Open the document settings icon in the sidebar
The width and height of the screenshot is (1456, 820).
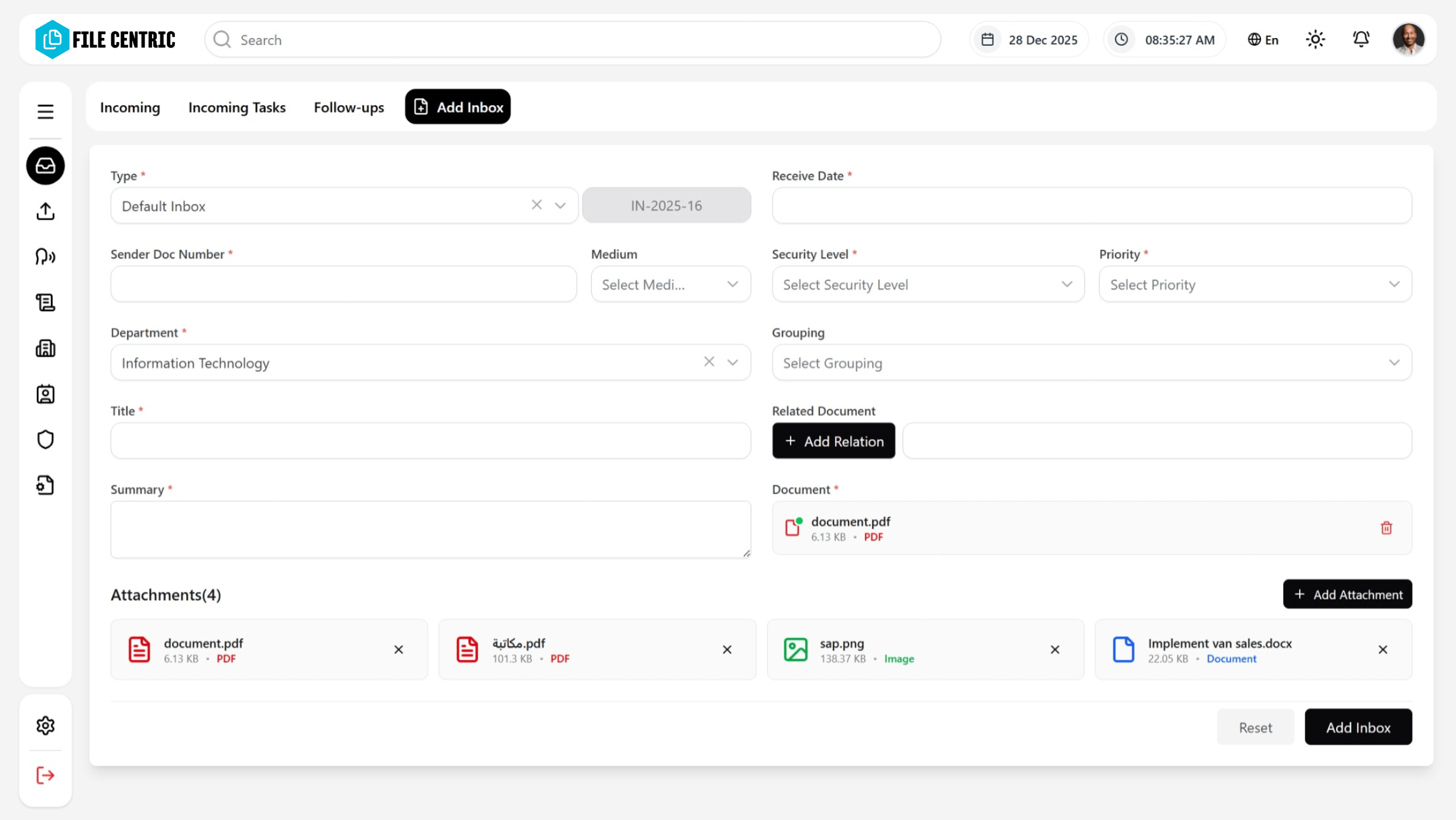tap(45, 485)
